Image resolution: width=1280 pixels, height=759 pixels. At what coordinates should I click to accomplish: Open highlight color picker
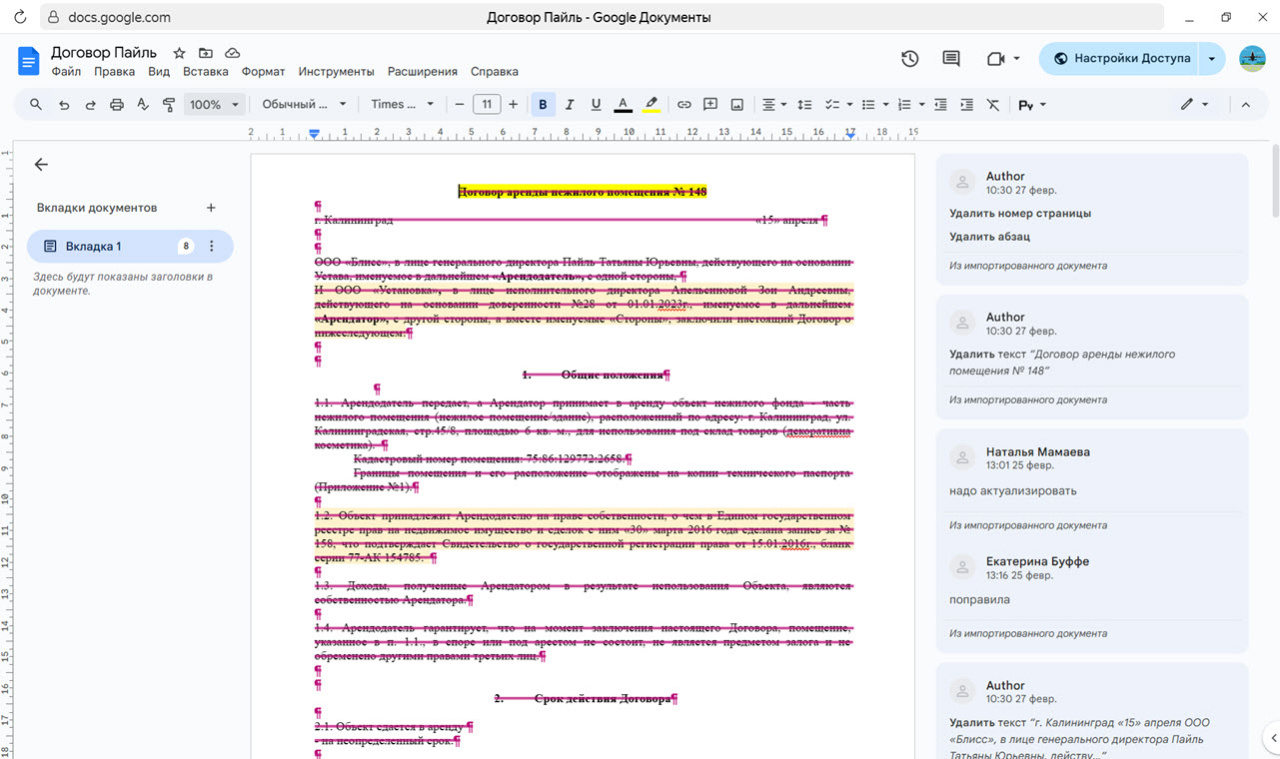(x=651, y=104)
